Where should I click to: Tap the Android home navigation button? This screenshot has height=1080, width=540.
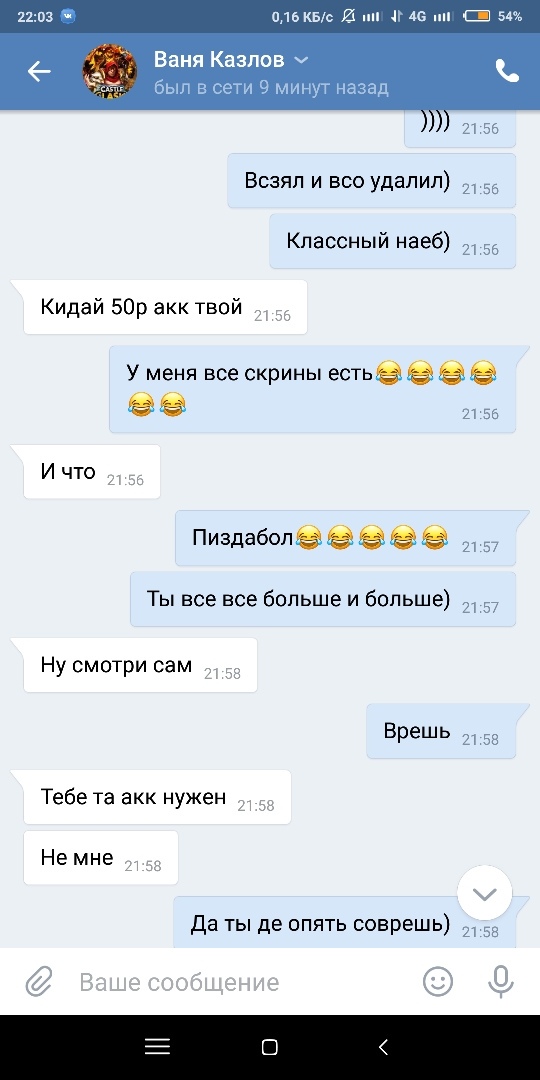[270, 1048]
